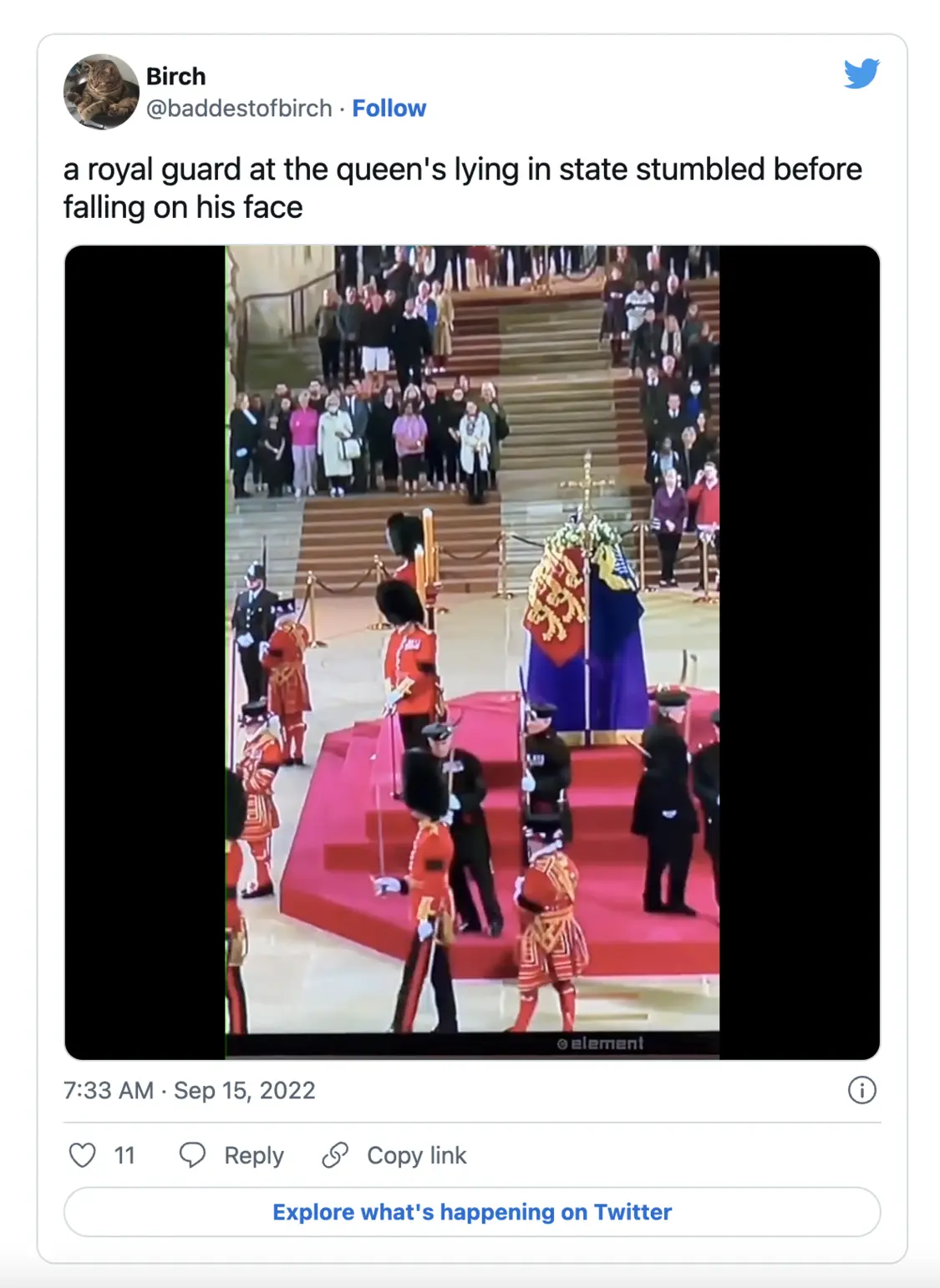The height and width of the screenshot is (1288, 940).
Task: Click the chain link icon
Action: (335, 1155)
